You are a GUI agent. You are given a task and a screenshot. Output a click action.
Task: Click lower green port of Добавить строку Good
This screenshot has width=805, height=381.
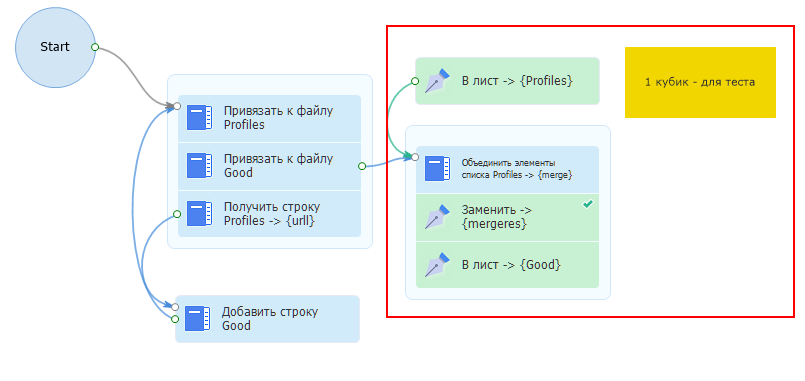point(175,319)
